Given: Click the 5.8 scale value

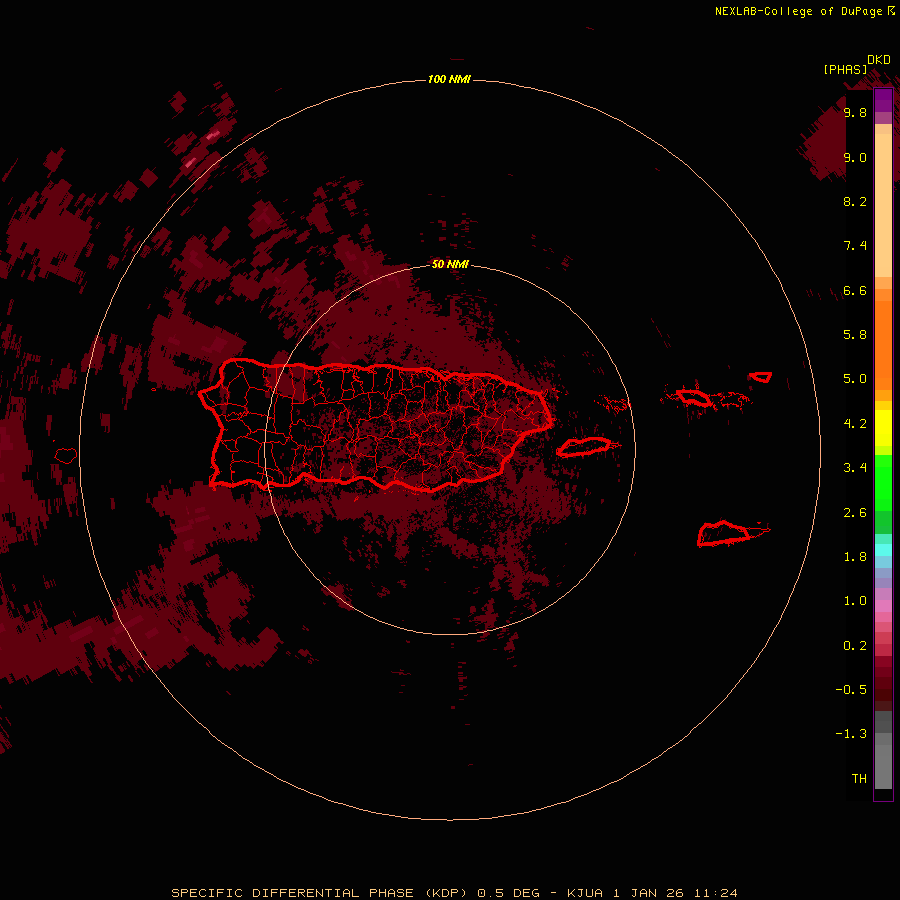Looking at the screenshot, I should click(x=855, y=335).
